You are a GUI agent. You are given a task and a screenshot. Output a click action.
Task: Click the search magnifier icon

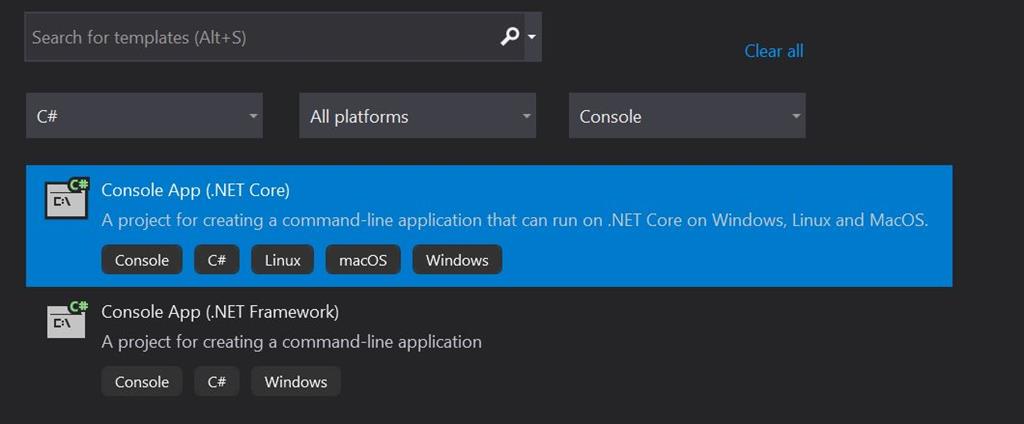point(509,37)
